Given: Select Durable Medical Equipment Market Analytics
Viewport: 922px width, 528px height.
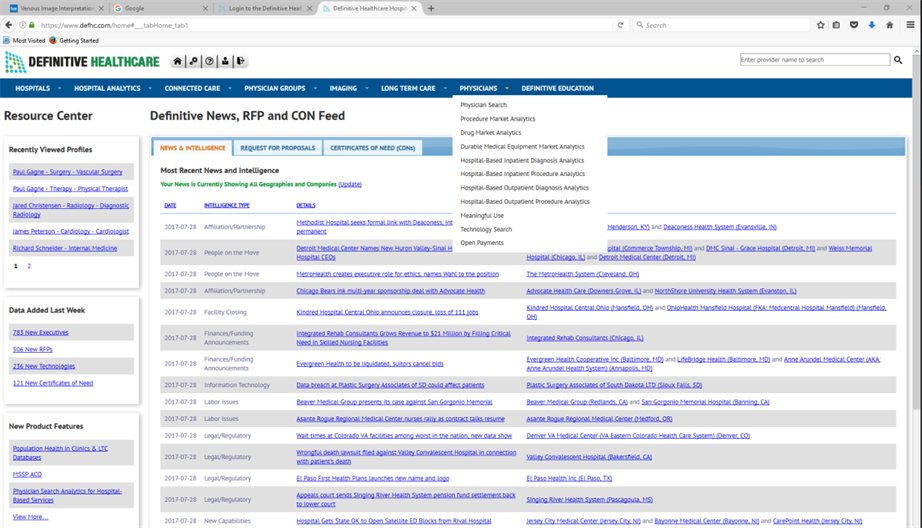Looking at the screenshot, I should (522, 146).
